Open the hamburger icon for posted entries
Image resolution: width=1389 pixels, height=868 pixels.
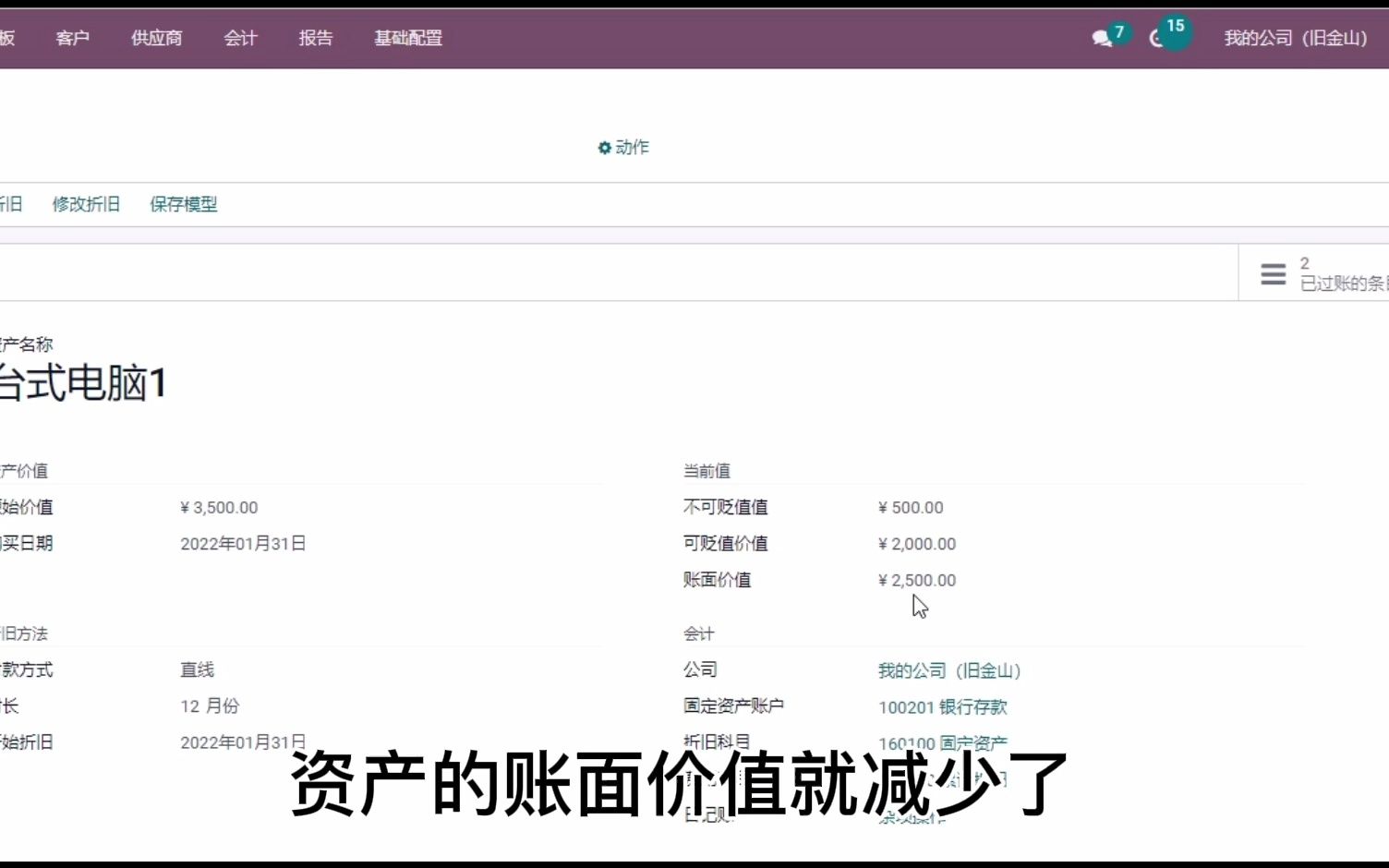coord(1274,273)
